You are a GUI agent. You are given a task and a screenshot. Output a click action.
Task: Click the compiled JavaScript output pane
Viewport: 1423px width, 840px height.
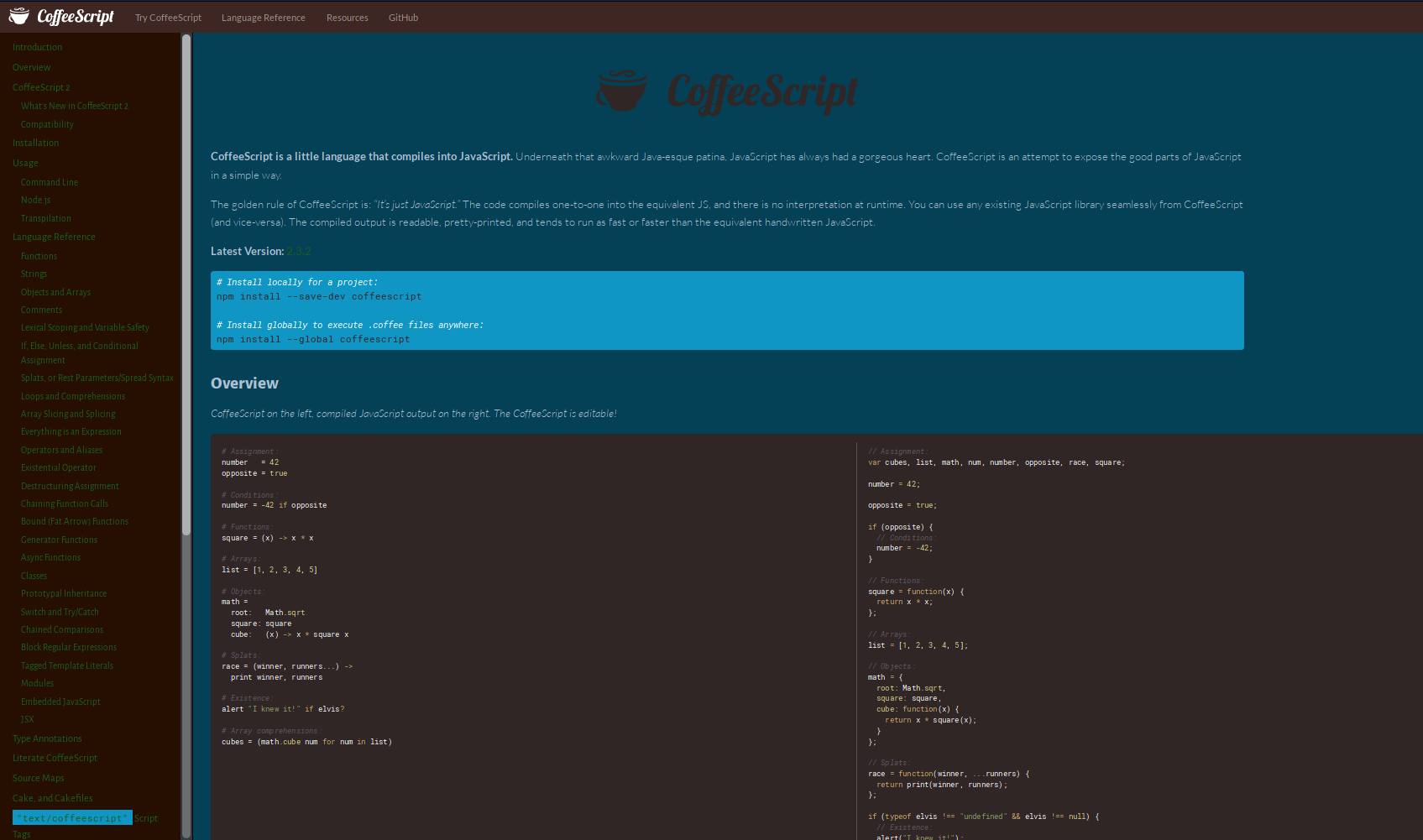click(x=1142, y=640)
